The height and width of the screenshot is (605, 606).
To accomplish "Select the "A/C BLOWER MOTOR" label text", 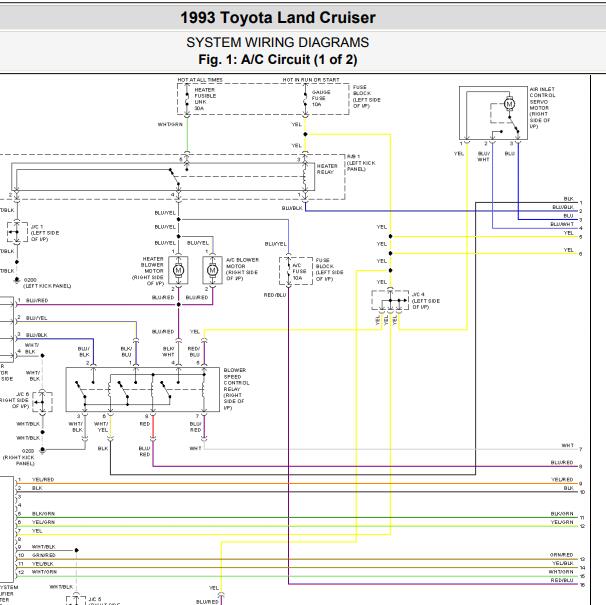I will 242,269.
